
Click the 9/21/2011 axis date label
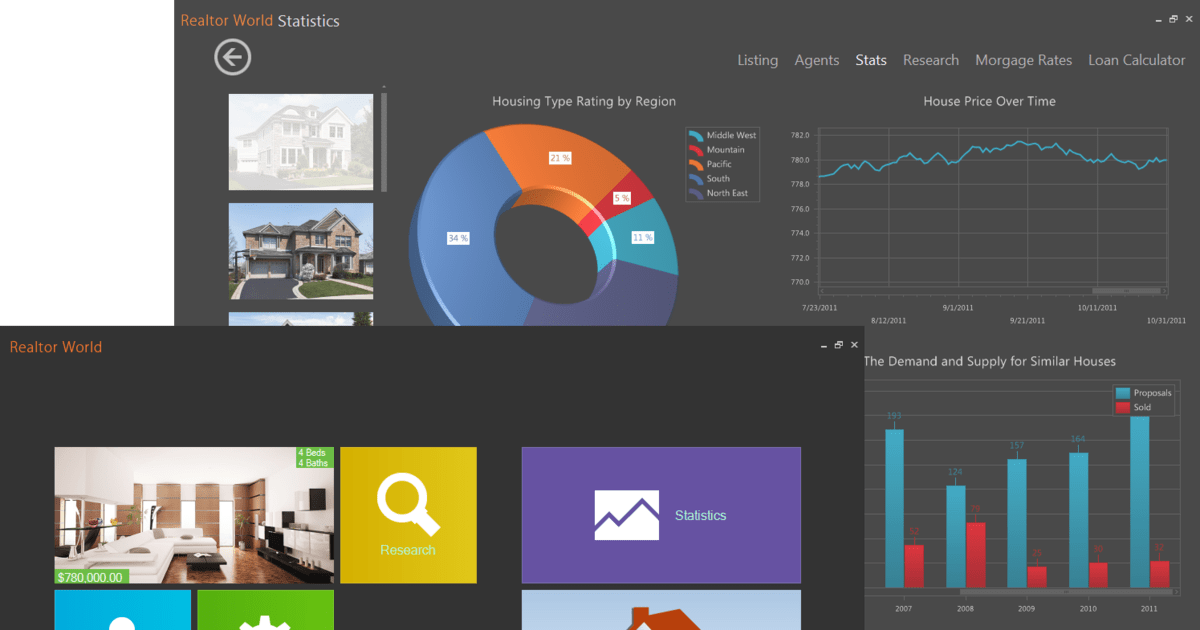tap(1028, 321)
